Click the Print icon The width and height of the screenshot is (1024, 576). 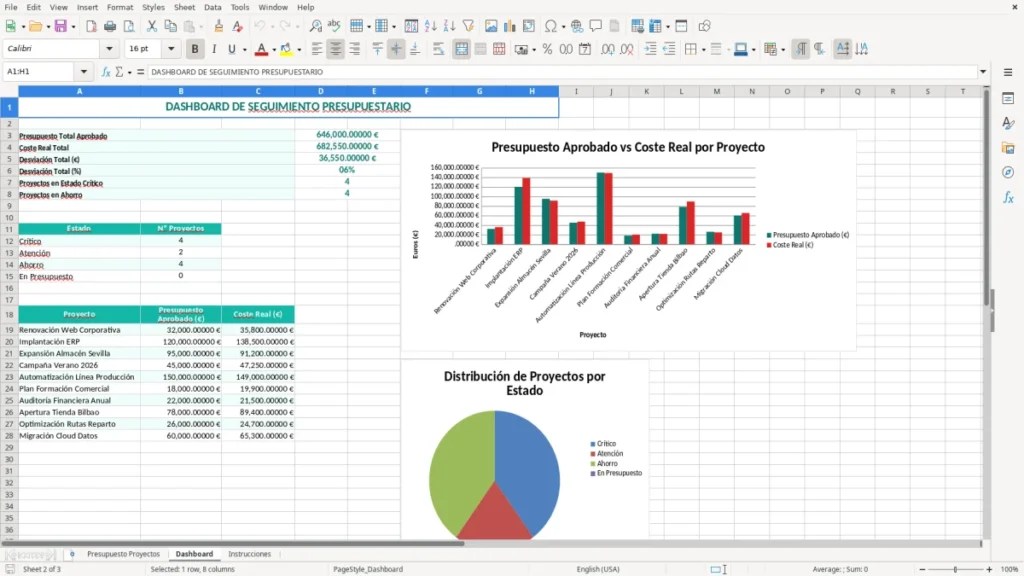click(110, 26)
